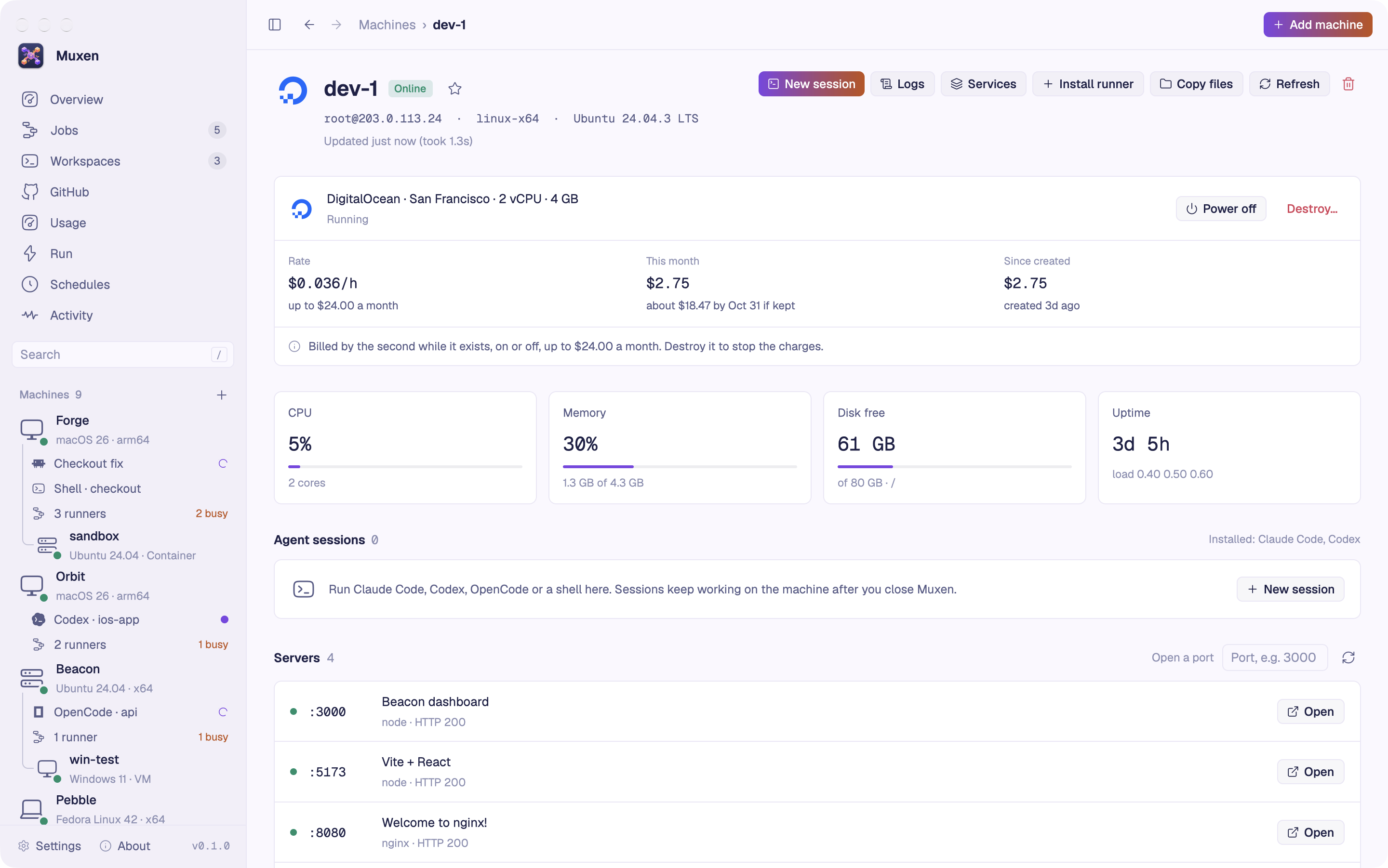Click the purple New session button in header
Screen dimensions: 1388x868
pyautogui.click(x=811, y=84)
